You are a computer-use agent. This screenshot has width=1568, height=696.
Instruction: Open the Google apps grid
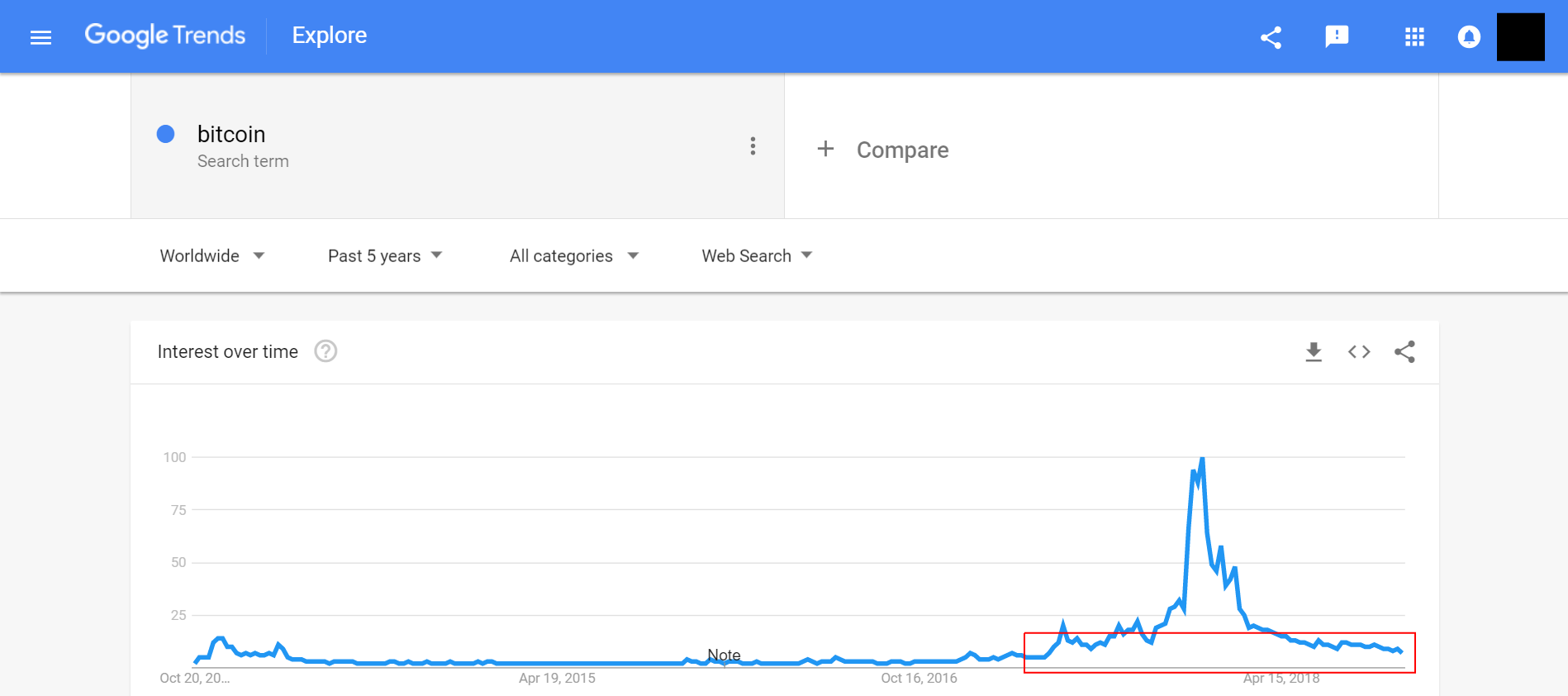tap(1414, 37)
